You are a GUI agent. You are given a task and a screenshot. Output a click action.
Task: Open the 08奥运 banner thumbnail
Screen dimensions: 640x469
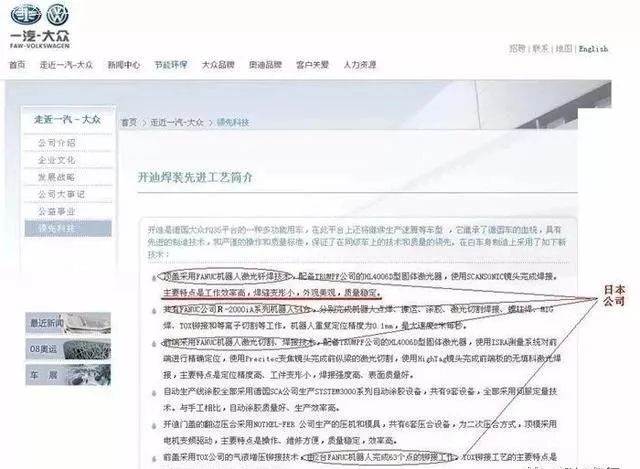point(68,349)
